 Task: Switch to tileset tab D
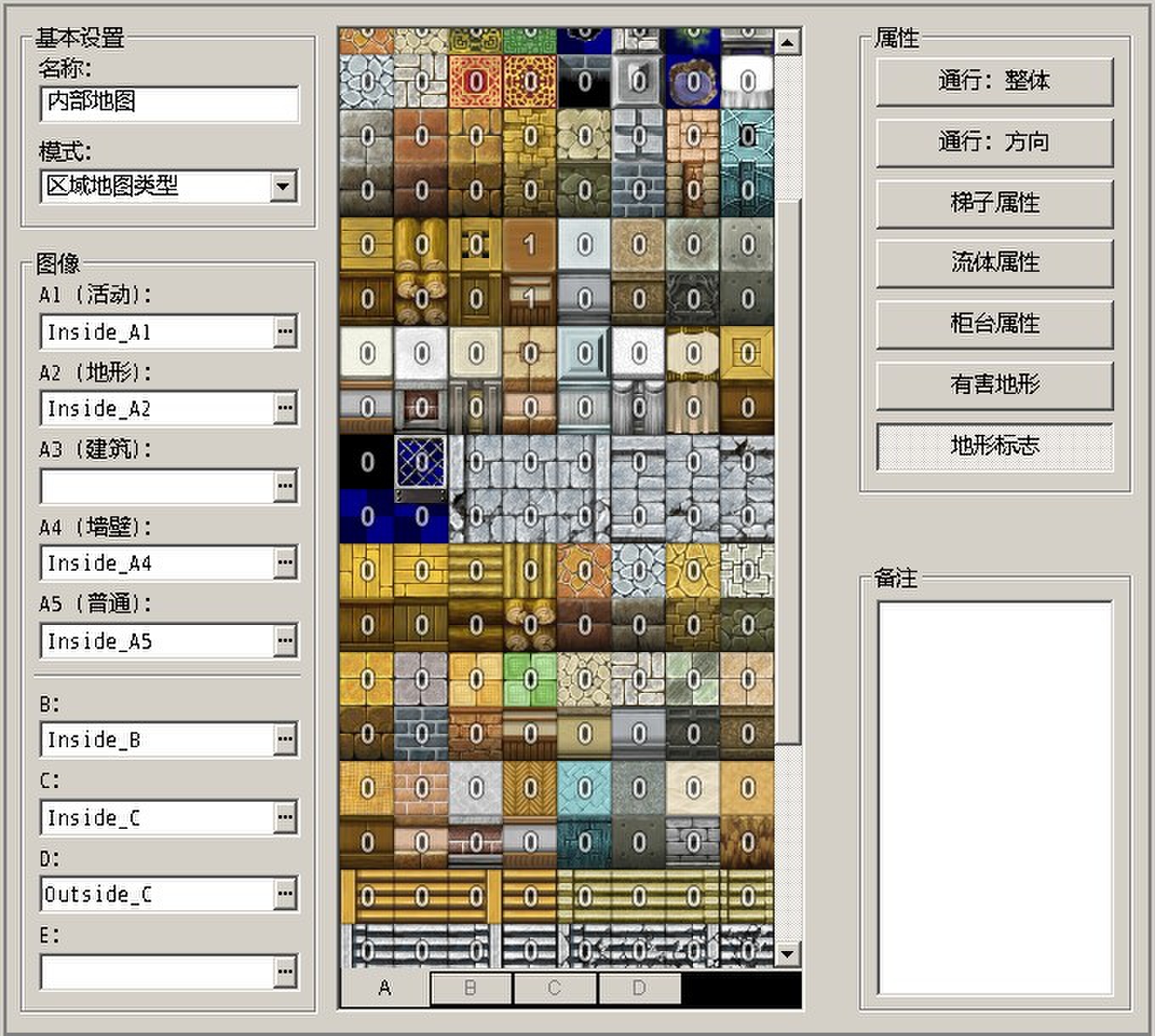point(639,988)
